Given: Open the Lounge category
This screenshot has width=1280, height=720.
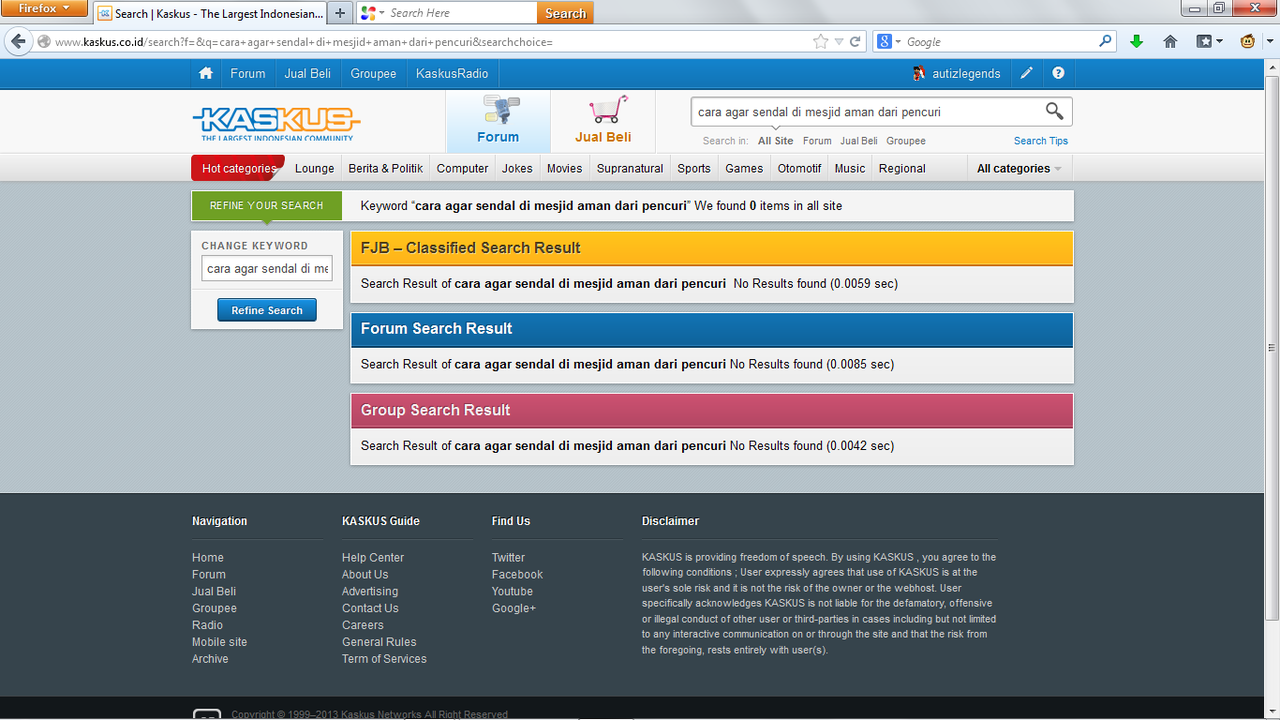Looking at the screenshot, I should 314,168.
